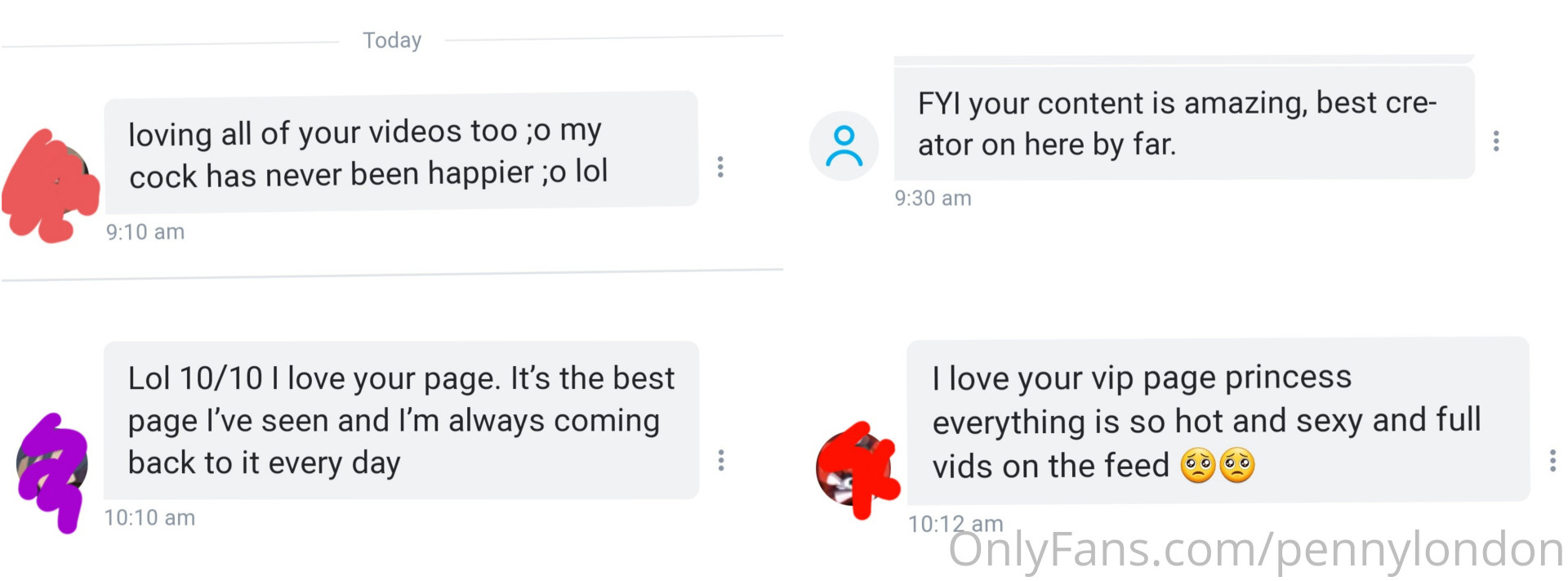Image resolution: width=1568 pixels, height=581 pixels.
Task: Open three-dot menu for 10:12 am message
Action: point(1552,460)
